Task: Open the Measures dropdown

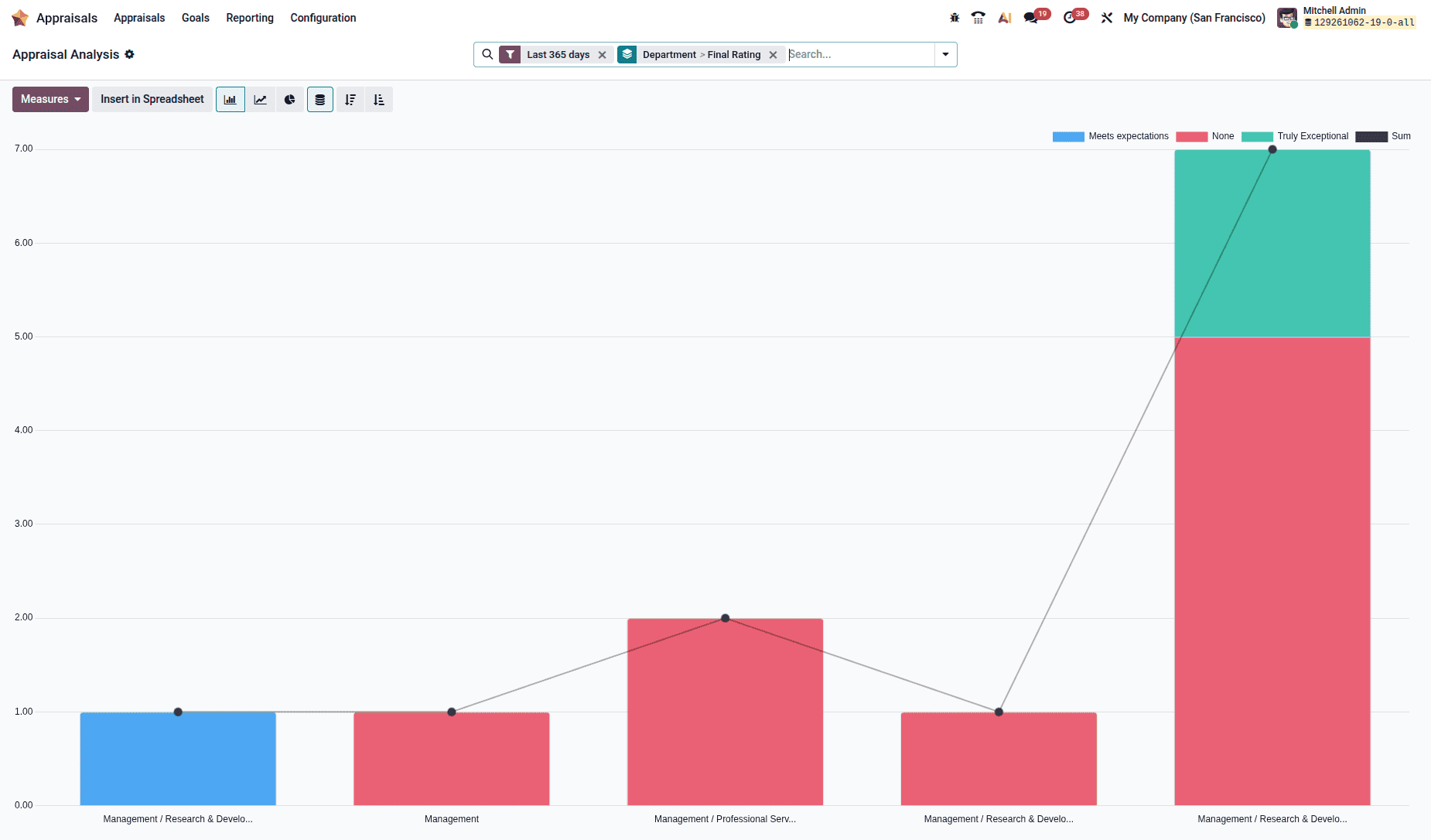Action: tap(50, 100)
